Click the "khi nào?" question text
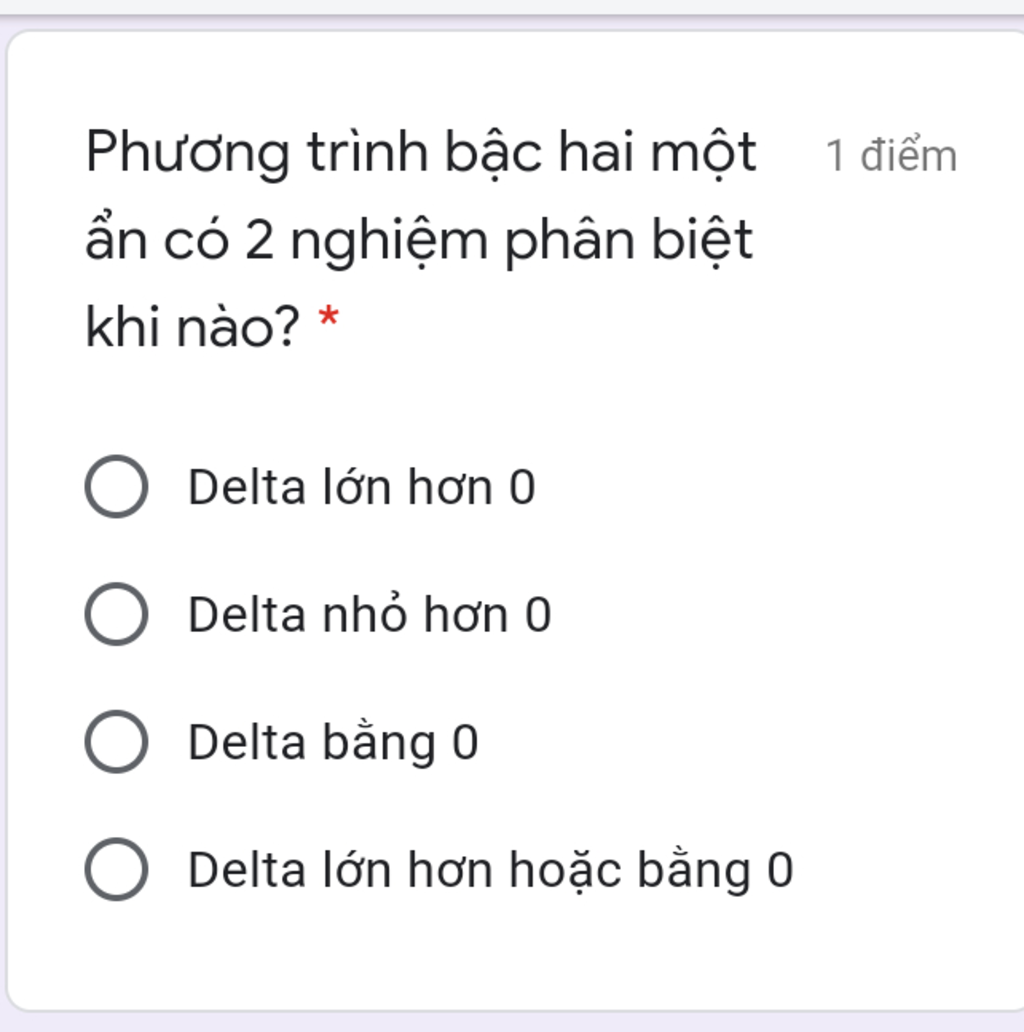Image resolution: width=1024 pixels, height=1032 pixels. (192, 328)
